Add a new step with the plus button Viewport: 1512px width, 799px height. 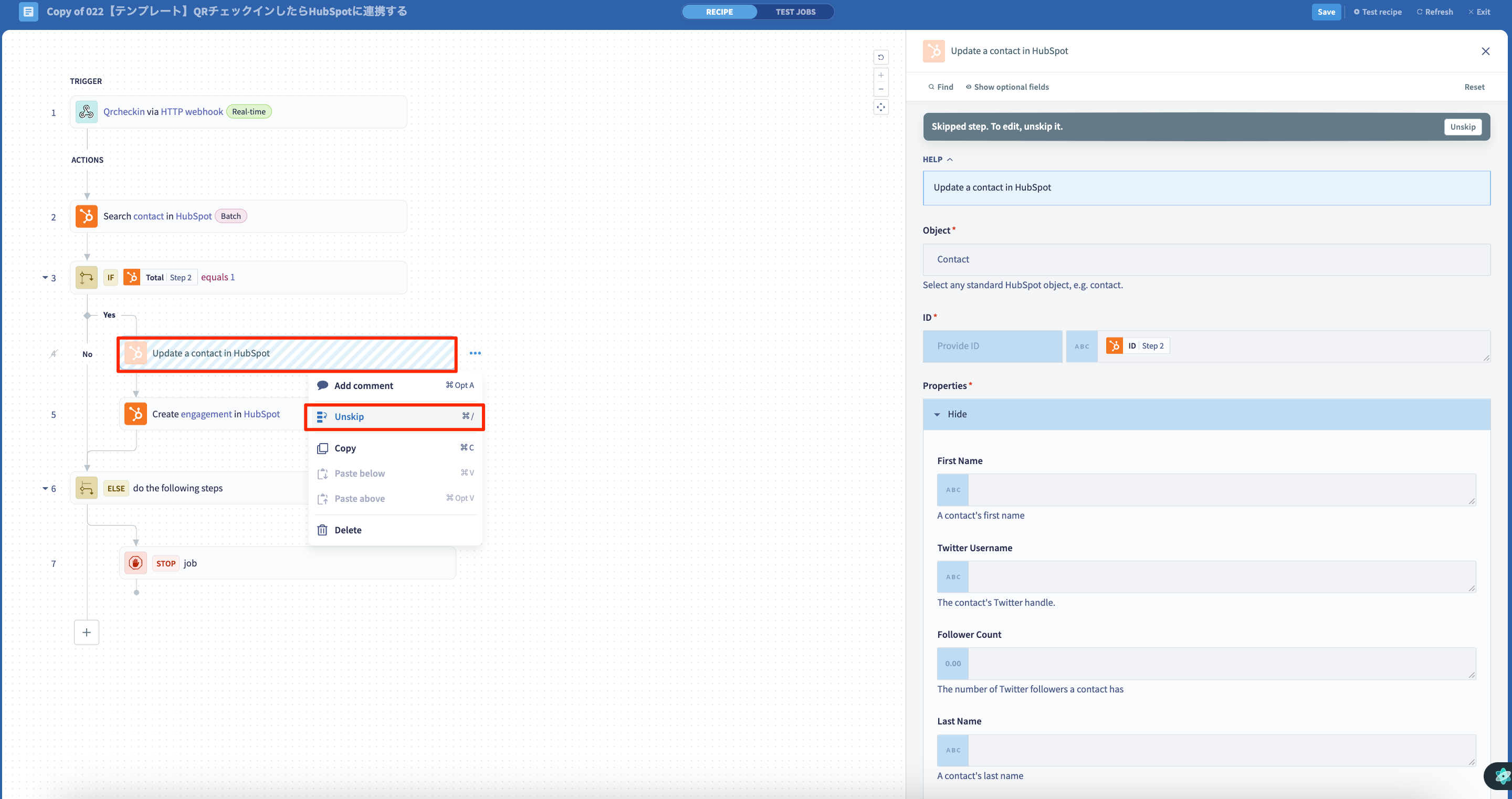86,632
